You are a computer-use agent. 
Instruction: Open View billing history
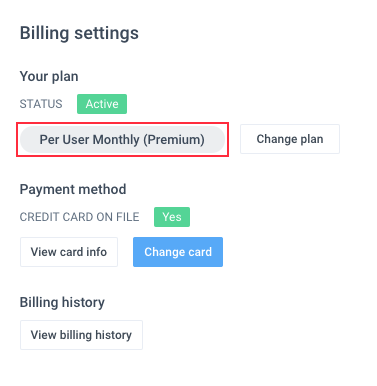click(81, 335)
